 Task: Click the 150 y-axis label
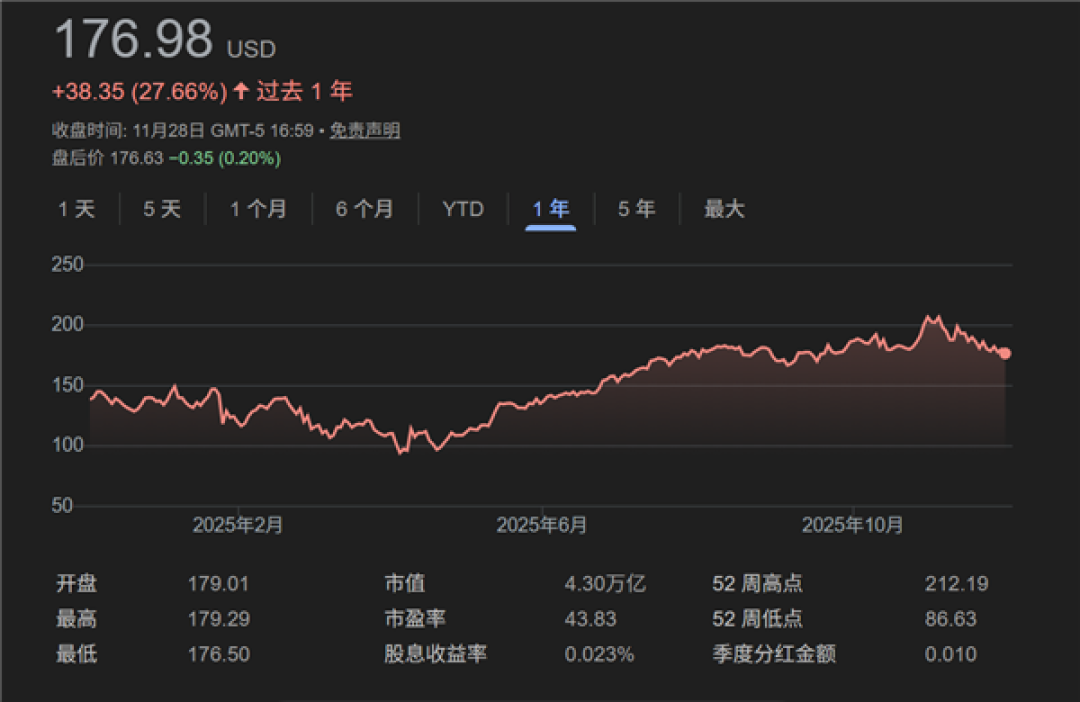(x=68, y=385)
